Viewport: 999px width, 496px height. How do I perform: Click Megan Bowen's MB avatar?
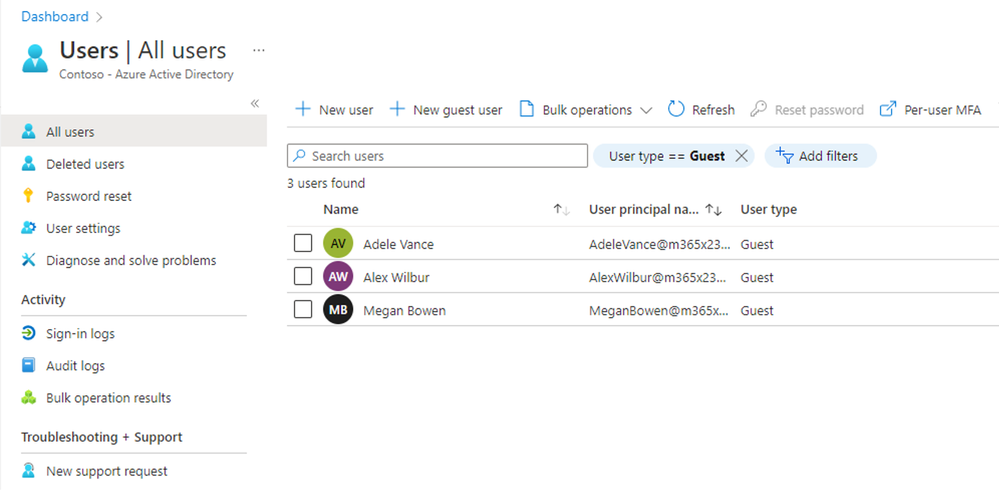(338, 310)
